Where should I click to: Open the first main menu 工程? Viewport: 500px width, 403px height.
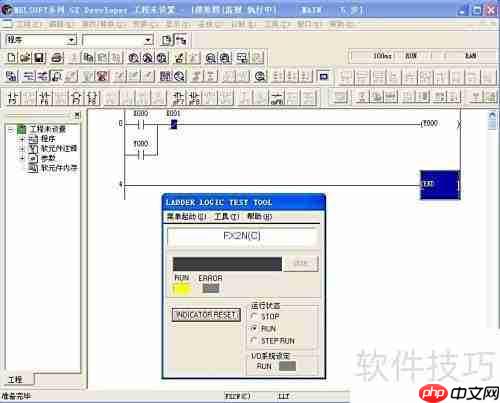[28, 24]
